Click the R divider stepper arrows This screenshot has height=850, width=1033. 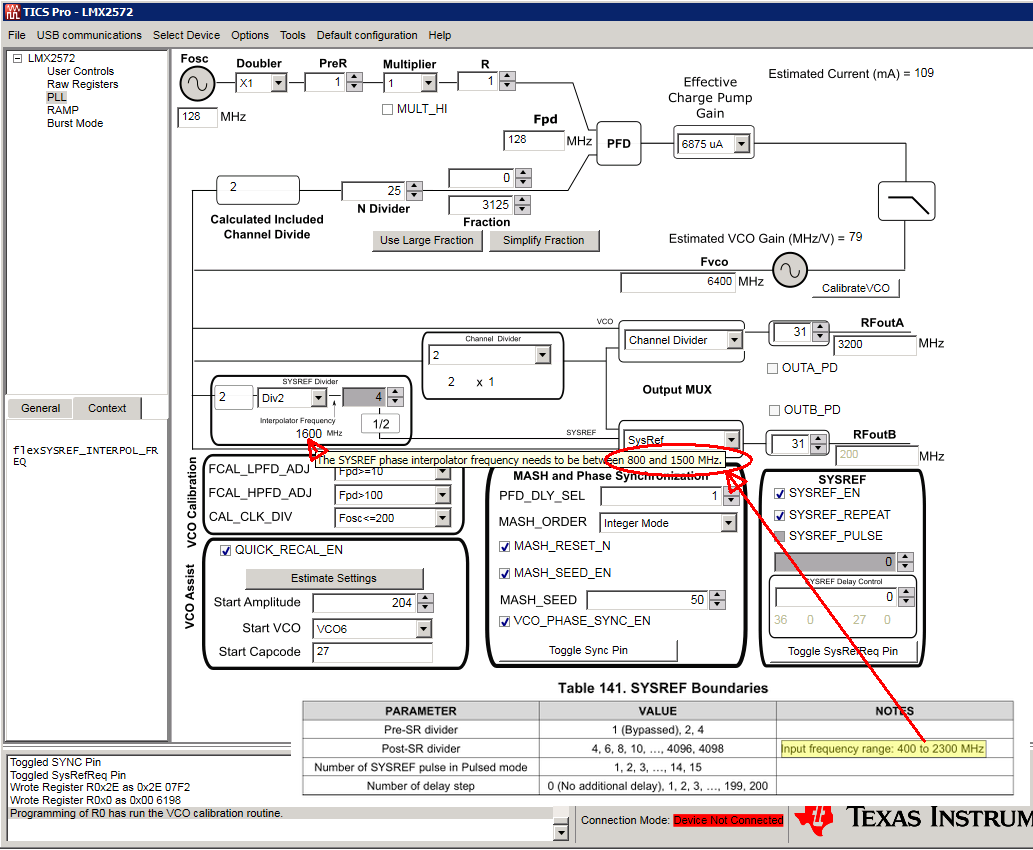(x=507, y=81)
